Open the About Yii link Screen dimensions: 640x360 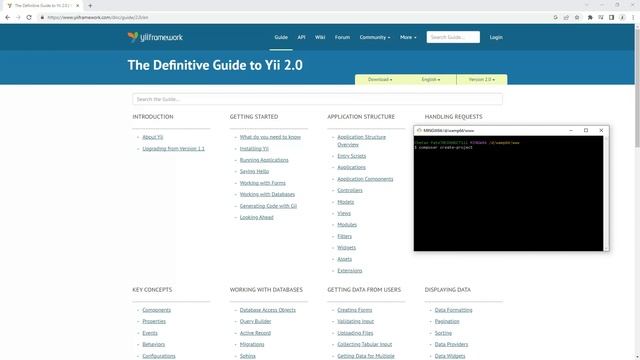153,137
